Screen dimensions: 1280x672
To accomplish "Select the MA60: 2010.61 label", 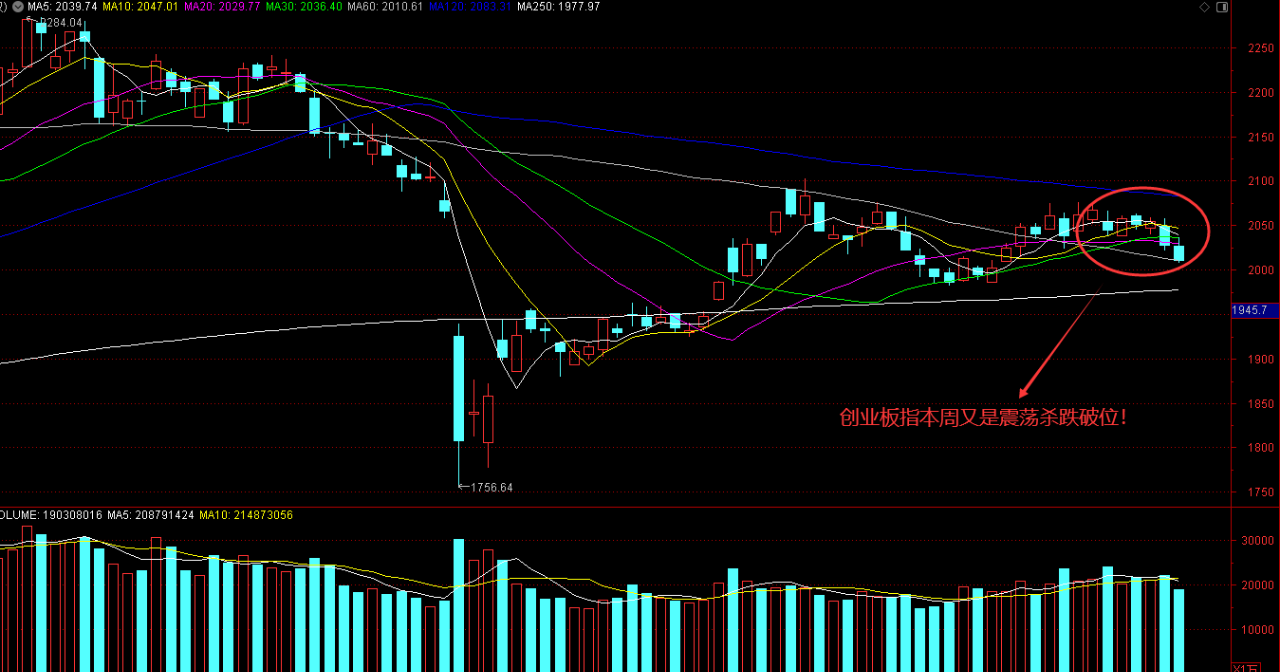I will pyautogui.click(x=385, y=6).
